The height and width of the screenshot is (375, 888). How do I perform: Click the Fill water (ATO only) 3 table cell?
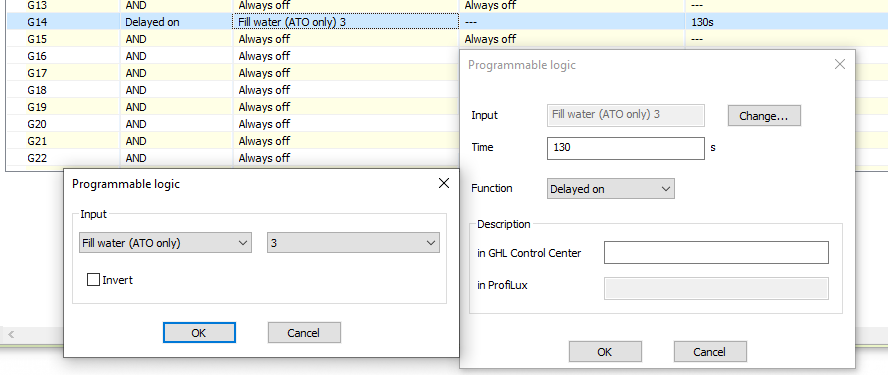(x=345, y=22)
